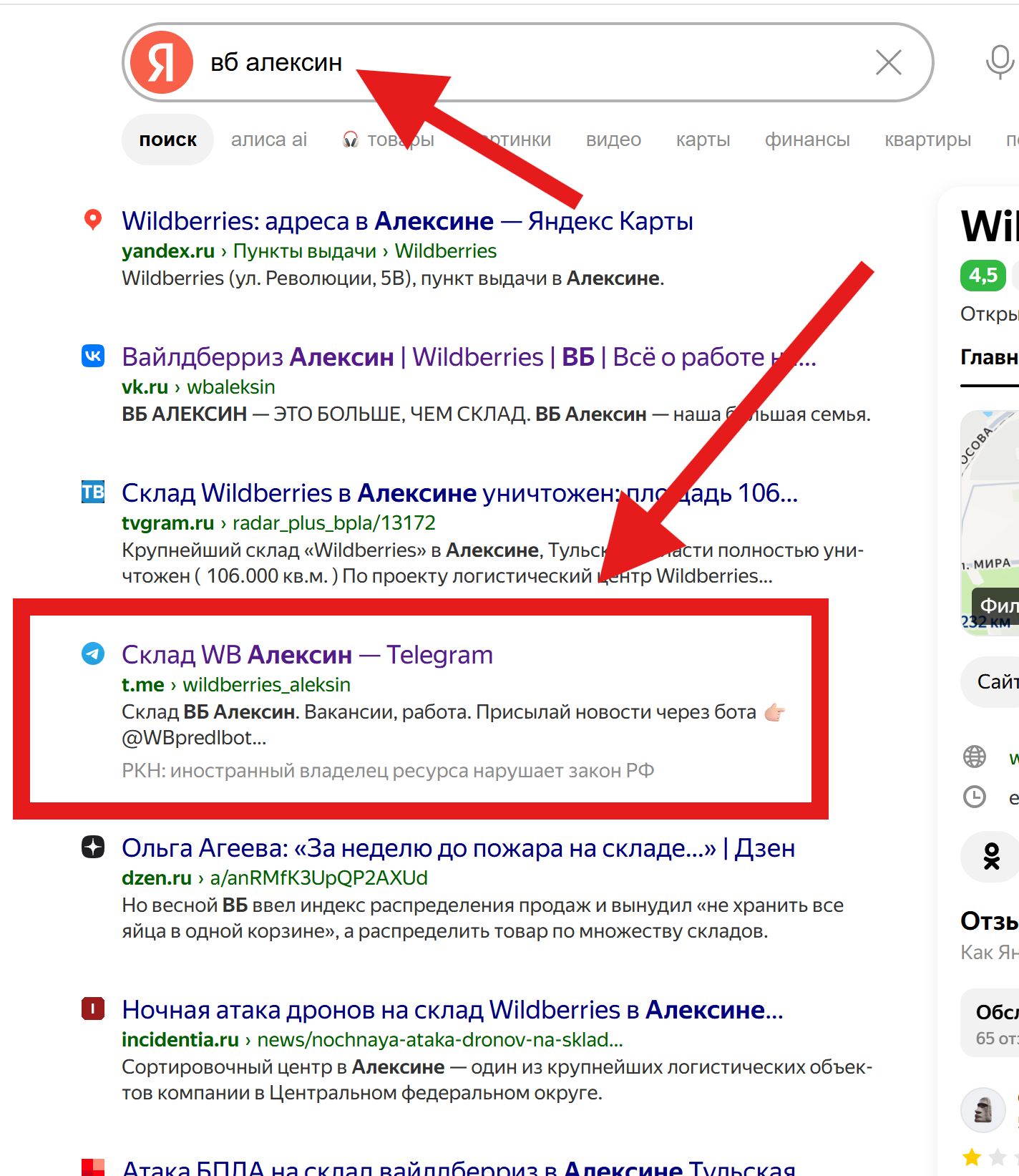Activate voice search microphone icon

[1000, 62]
